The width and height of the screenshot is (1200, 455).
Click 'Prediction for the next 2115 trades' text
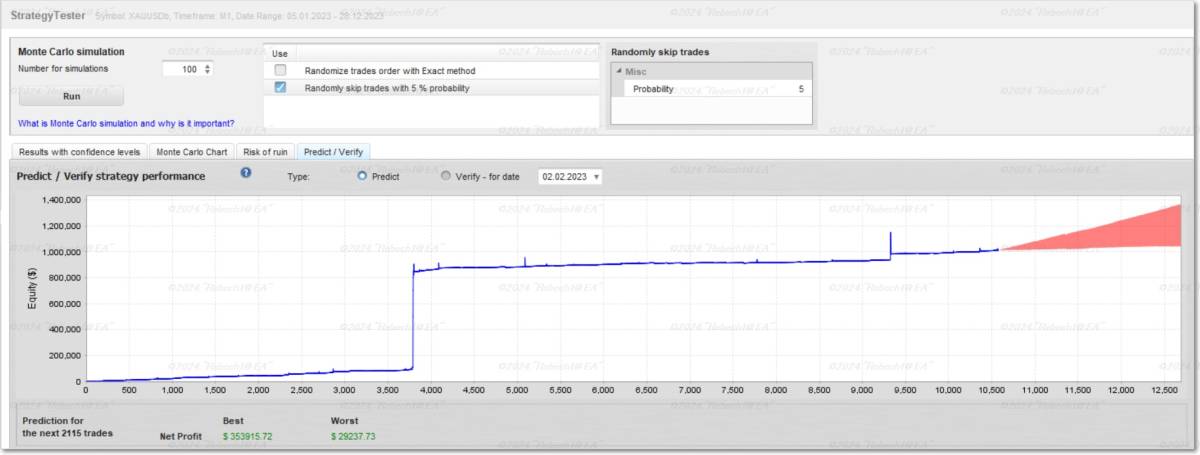click(x=68, y=427)
